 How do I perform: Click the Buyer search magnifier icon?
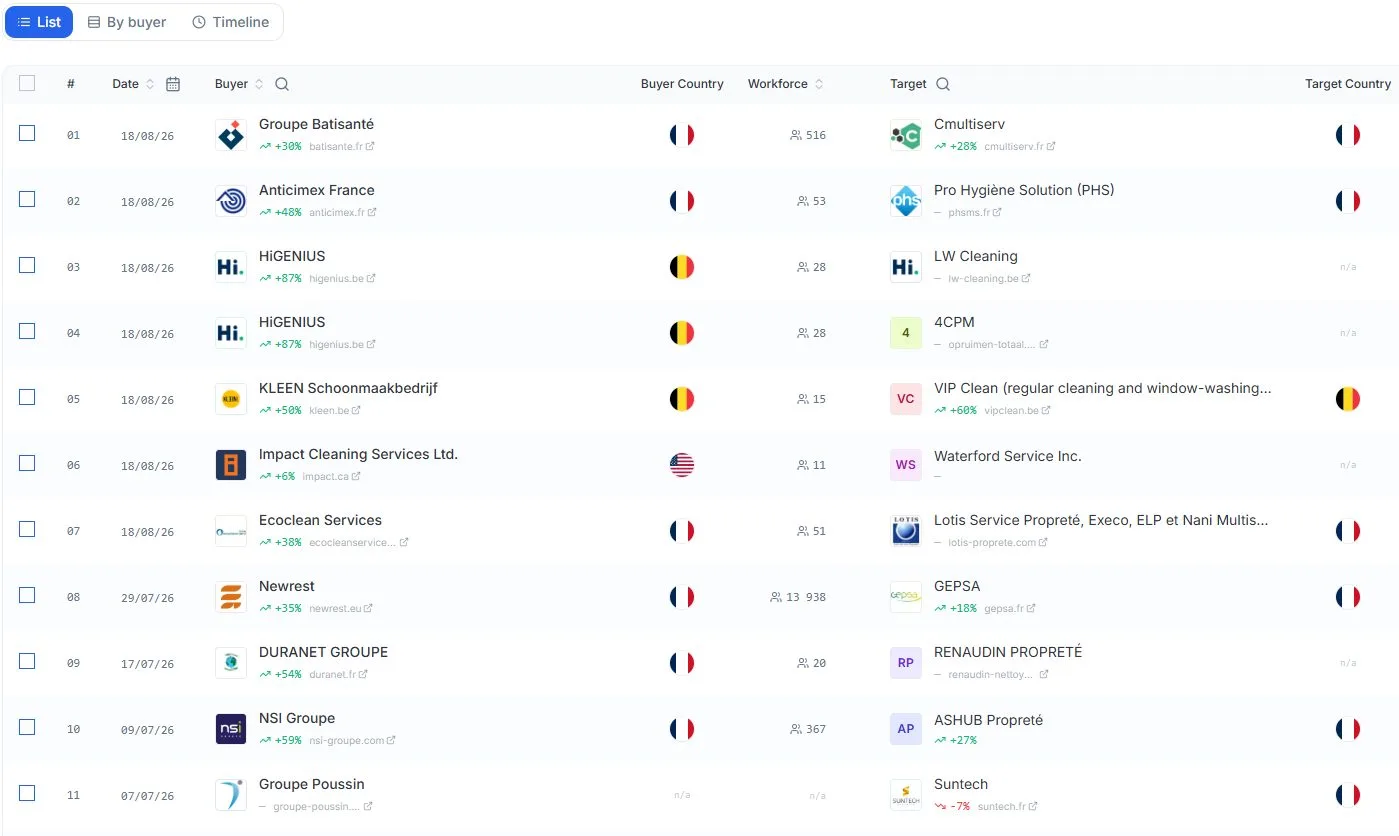point(282,84)
